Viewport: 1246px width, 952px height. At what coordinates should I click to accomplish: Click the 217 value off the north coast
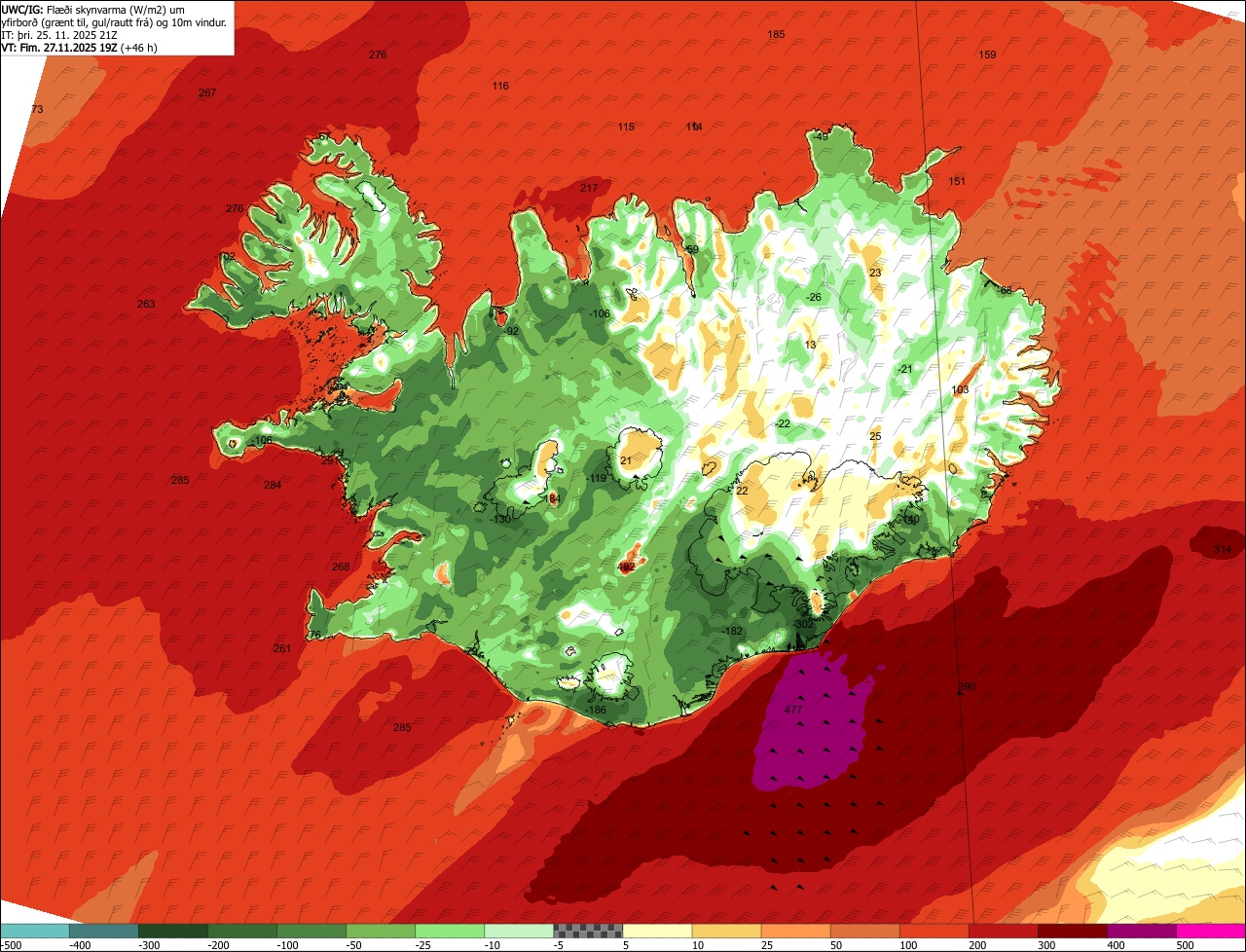point(589,189)
